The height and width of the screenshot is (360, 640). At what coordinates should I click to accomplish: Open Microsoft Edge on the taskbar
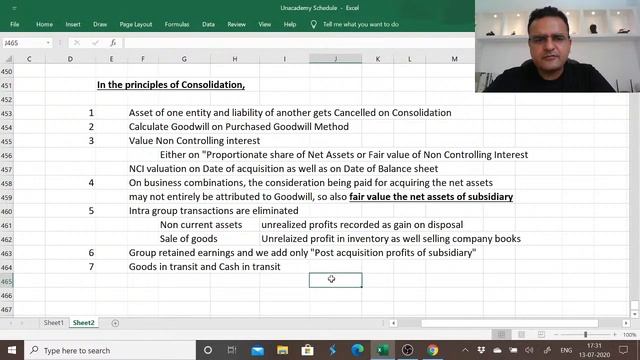357,350
